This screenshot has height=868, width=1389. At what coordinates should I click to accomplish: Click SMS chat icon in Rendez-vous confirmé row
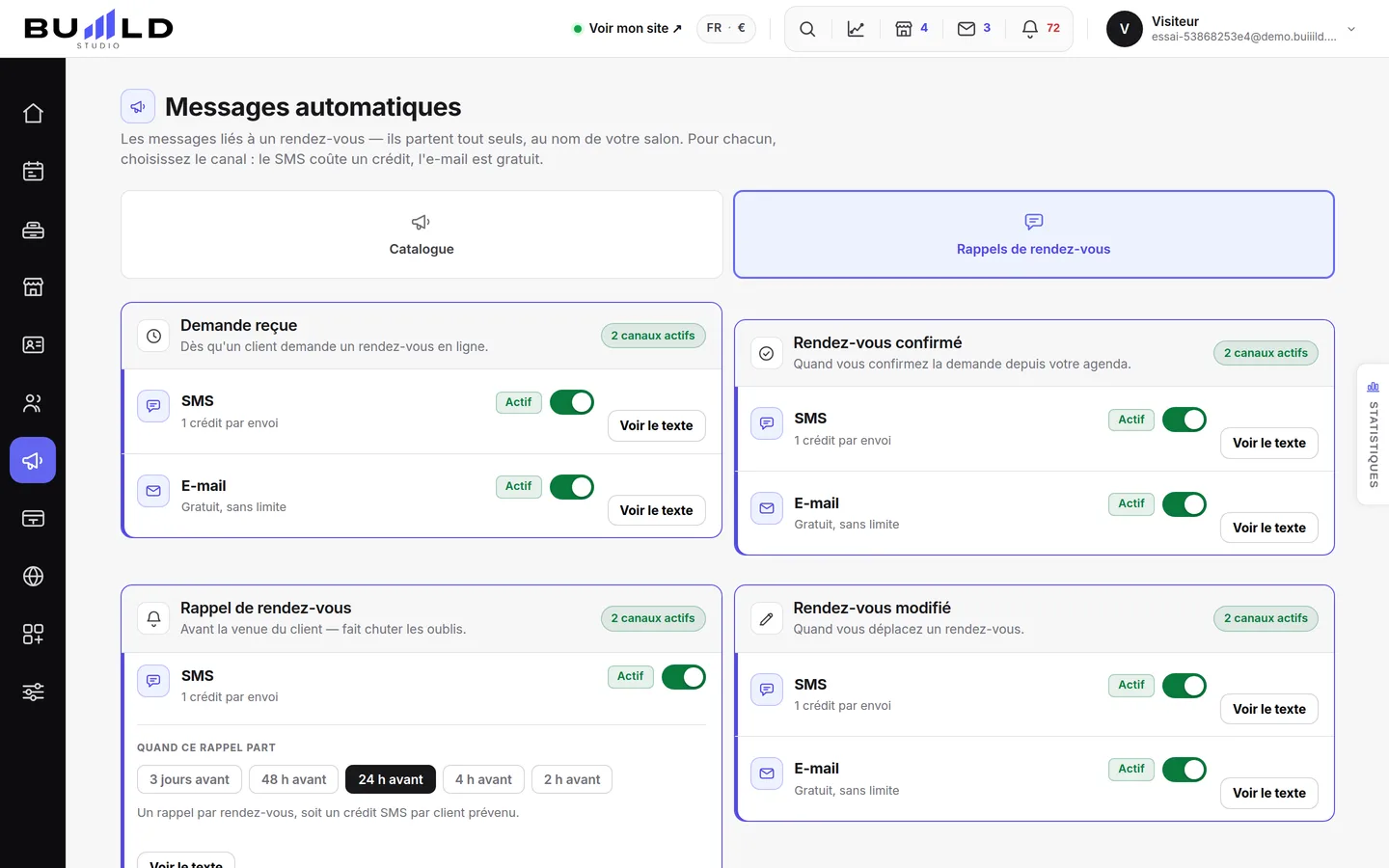[x=767, y=423]
